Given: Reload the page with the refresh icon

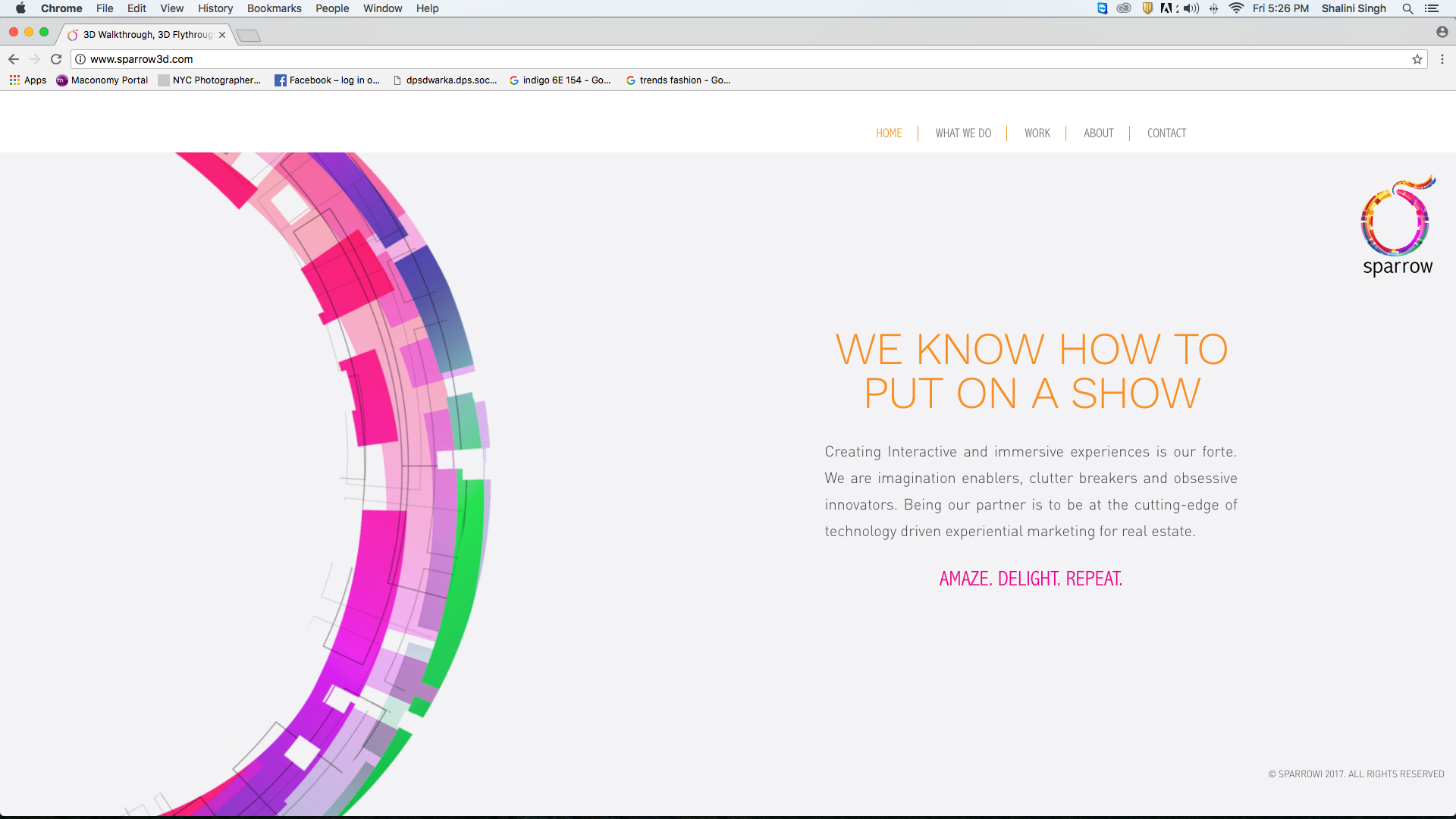Looking at the screenshot, I should click(56, 59).
